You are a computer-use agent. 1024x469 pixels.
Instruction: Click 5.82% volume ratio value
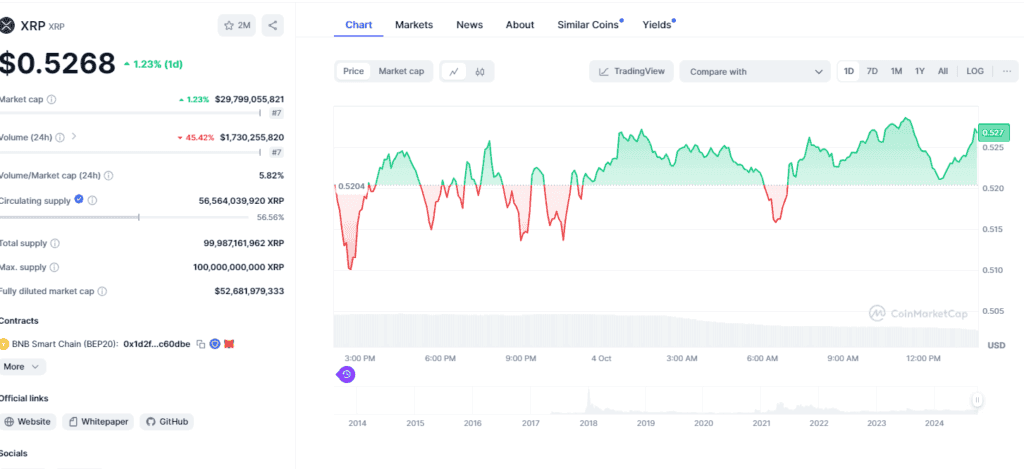272,176
